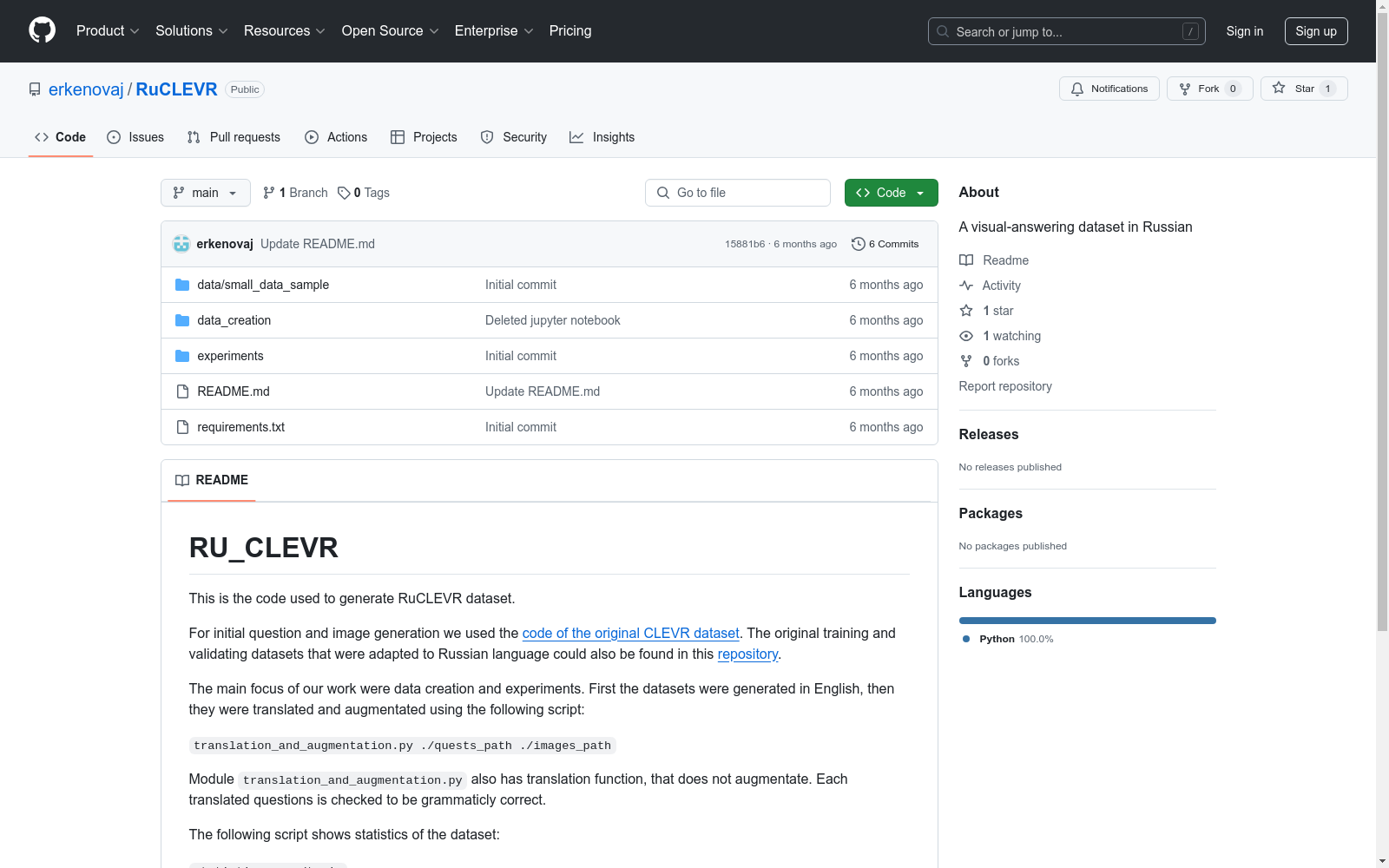This screenshot has height=868, width=1389.
Task: Open commit hash 15881b6
Action: [745, 244]
